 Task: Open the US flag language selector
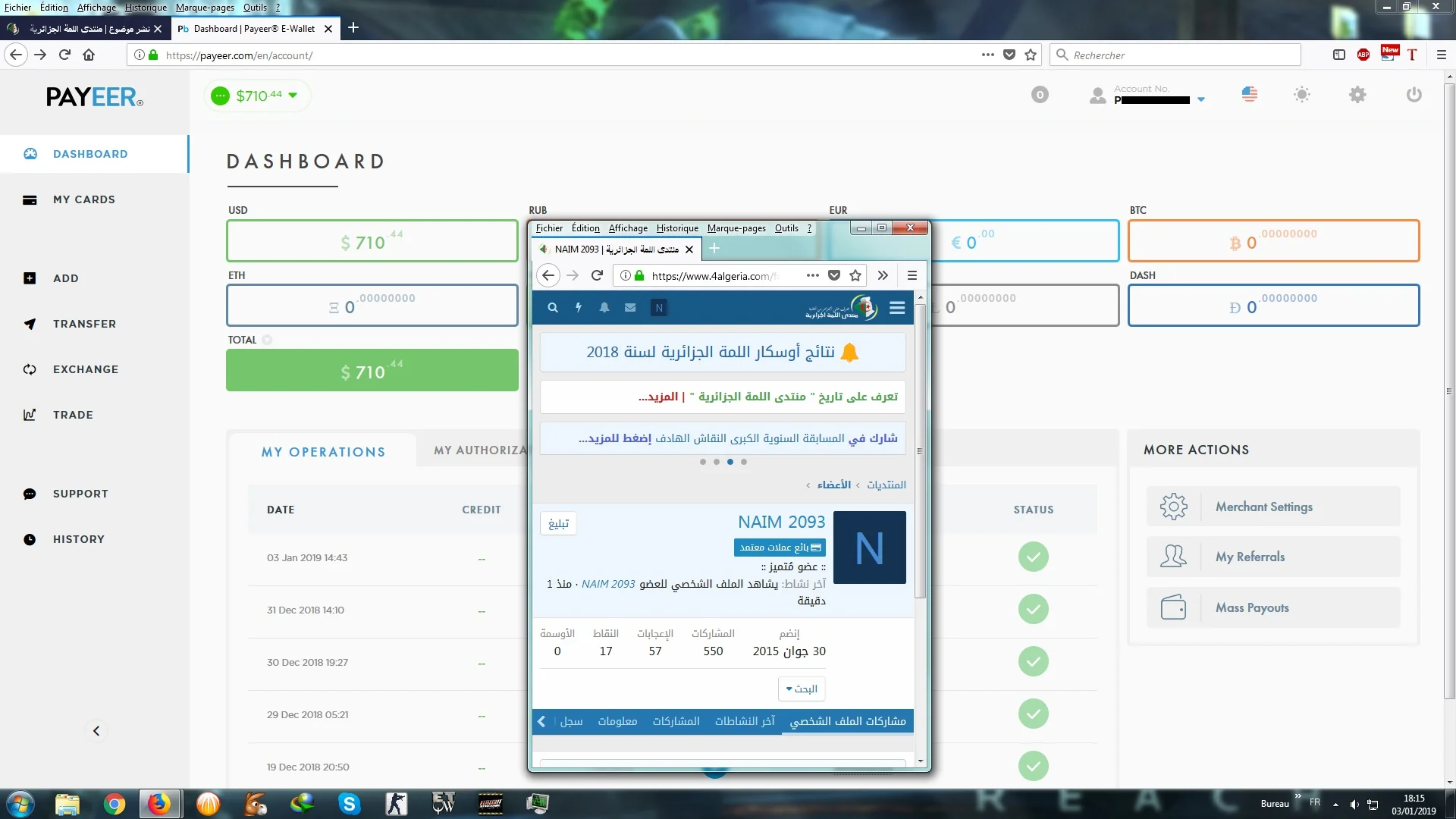point(1249,95)
